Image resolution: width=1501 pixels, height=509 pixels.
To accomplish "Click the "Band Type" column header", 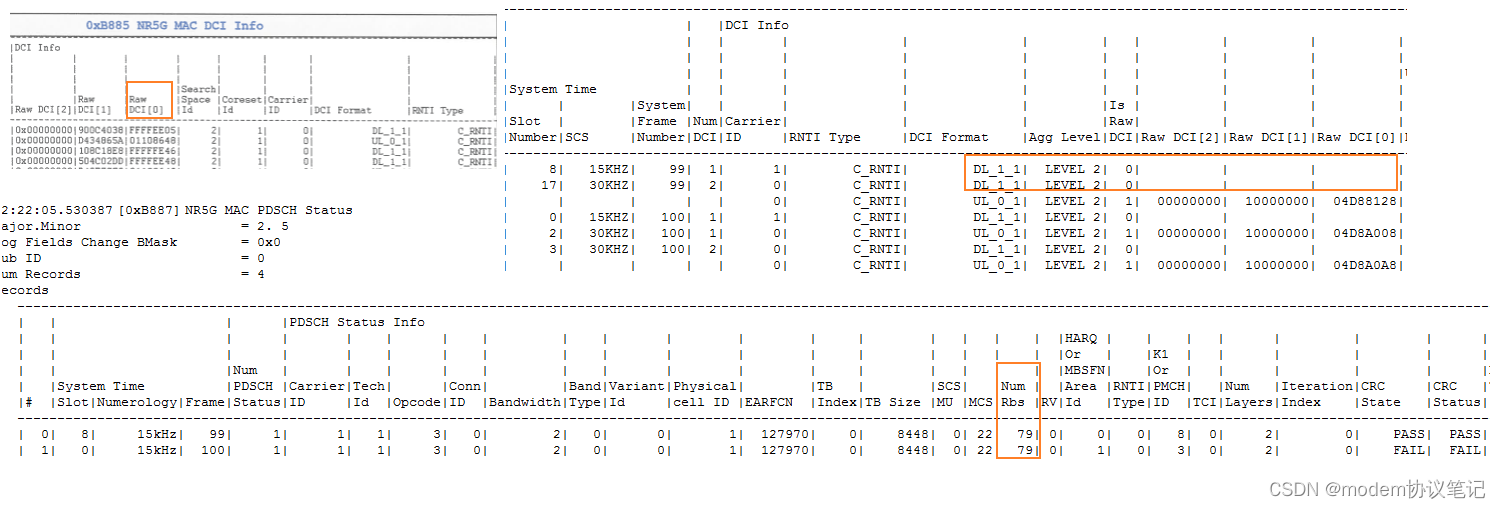I will click(x=585, y=394).
